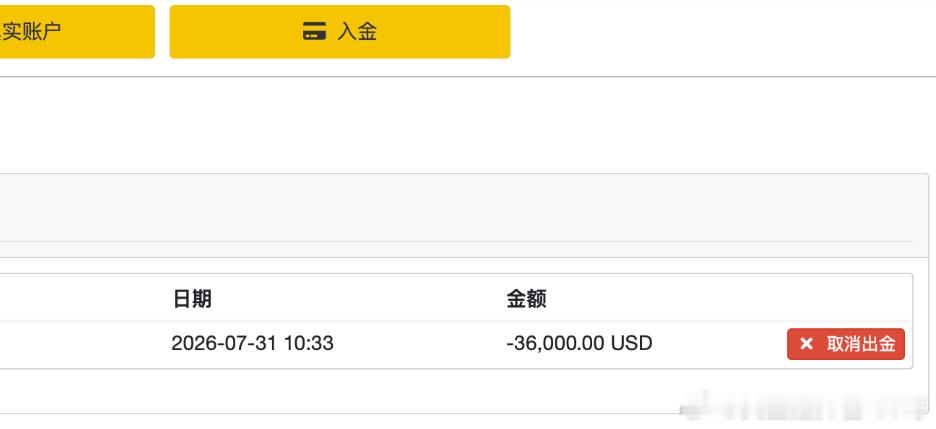The image size is (936, 429).
Task: Select the -36,000.00 amount value
Action: tap(555, 343)
